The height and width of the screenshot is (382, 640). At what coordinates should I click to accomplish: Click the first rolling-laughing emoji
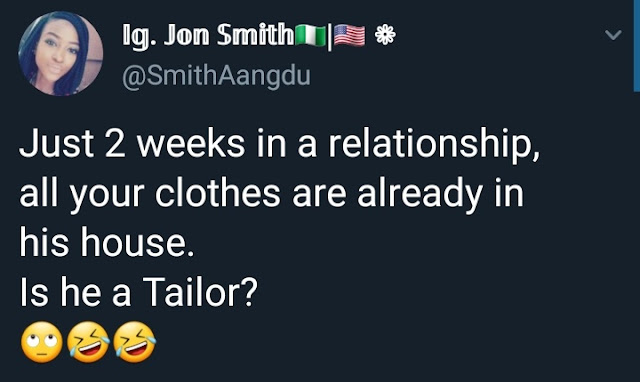tap(88, 342)
